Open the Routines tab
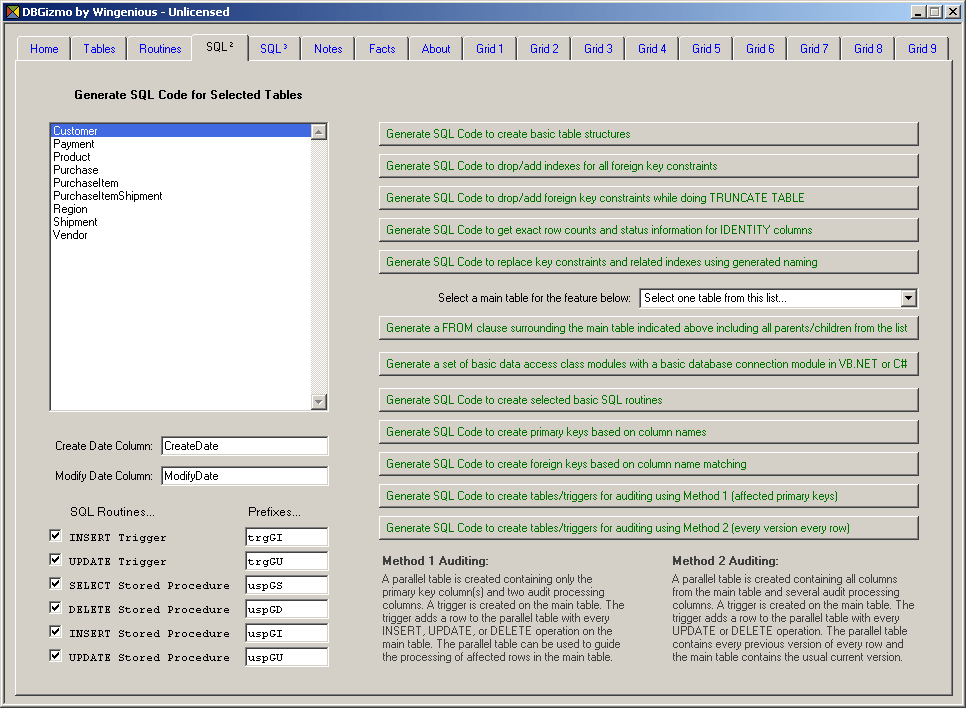The image size is (966, 708). tap(160, 49)
